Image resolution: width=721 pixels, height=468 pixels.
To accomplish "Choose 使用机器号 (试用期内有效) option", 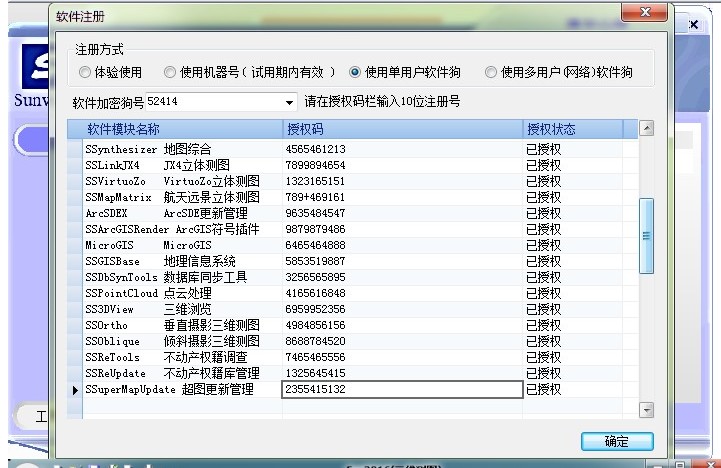I will tap(170, 72).
